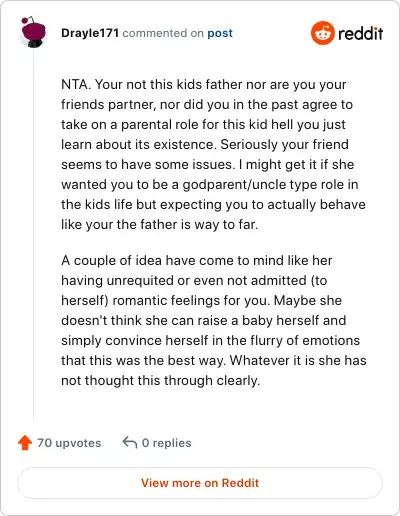Click the line "learn about its existence."
The image size is (400, 516).
[x=139, y=145]
